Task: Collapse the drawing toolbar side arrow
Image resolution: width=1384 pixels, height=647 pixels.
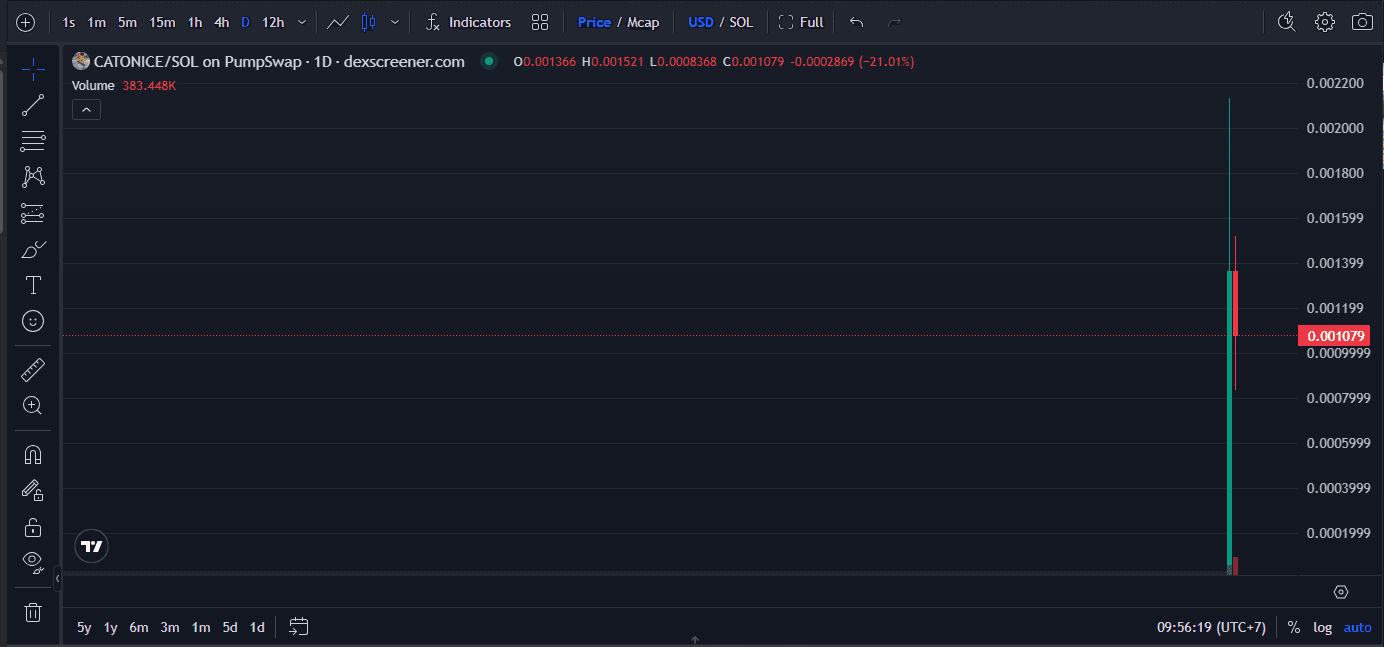Action: click(x=57, y=578)
